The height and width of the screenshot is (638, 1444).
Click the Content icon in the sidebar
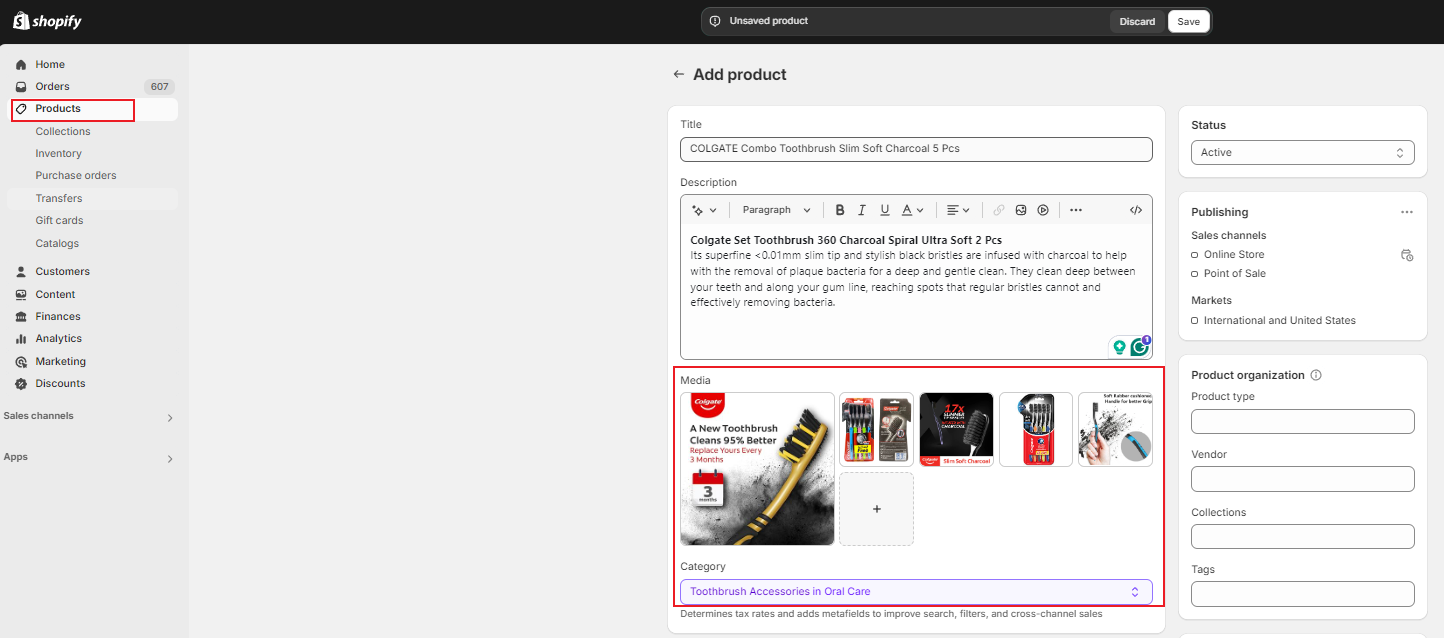coord(21,294)
